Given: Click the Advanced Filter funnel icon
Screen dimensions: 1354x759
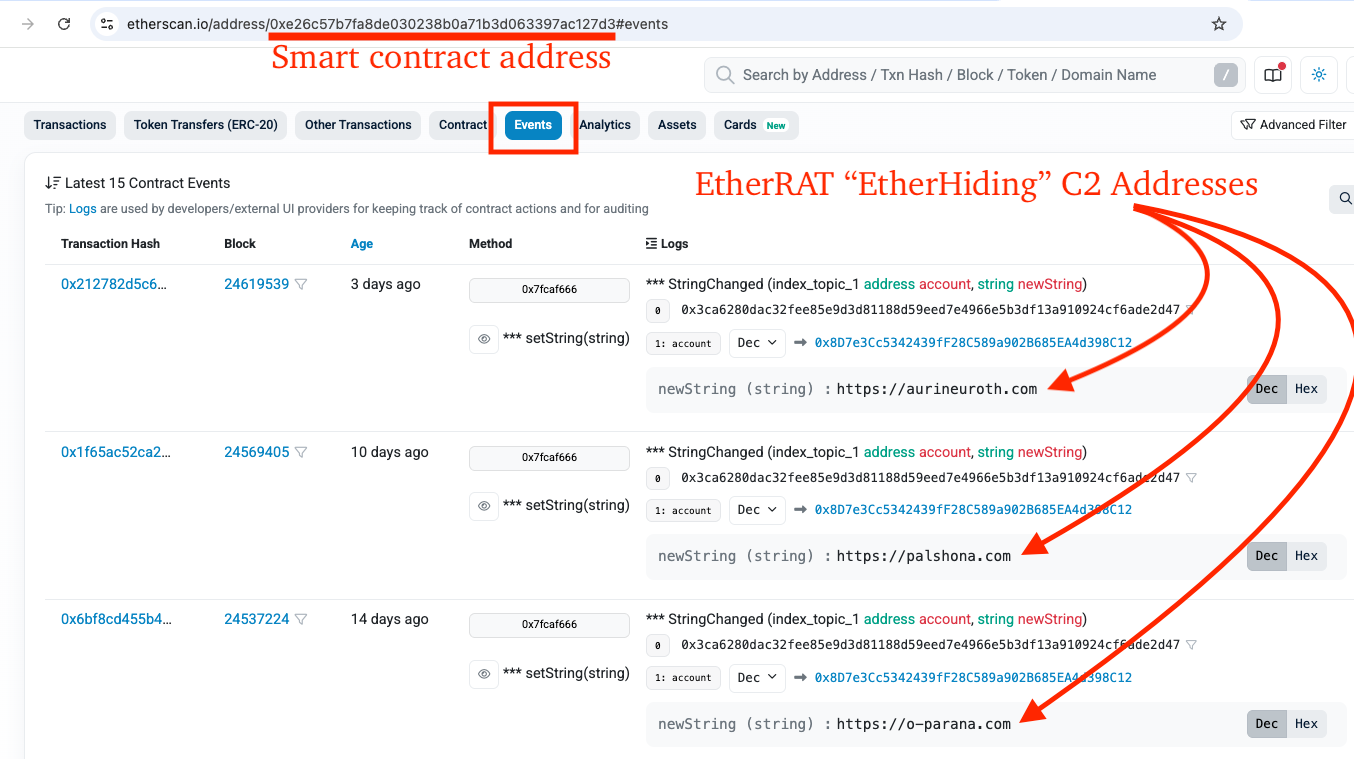Looking at the screenshot, I should click(1249, 124).
